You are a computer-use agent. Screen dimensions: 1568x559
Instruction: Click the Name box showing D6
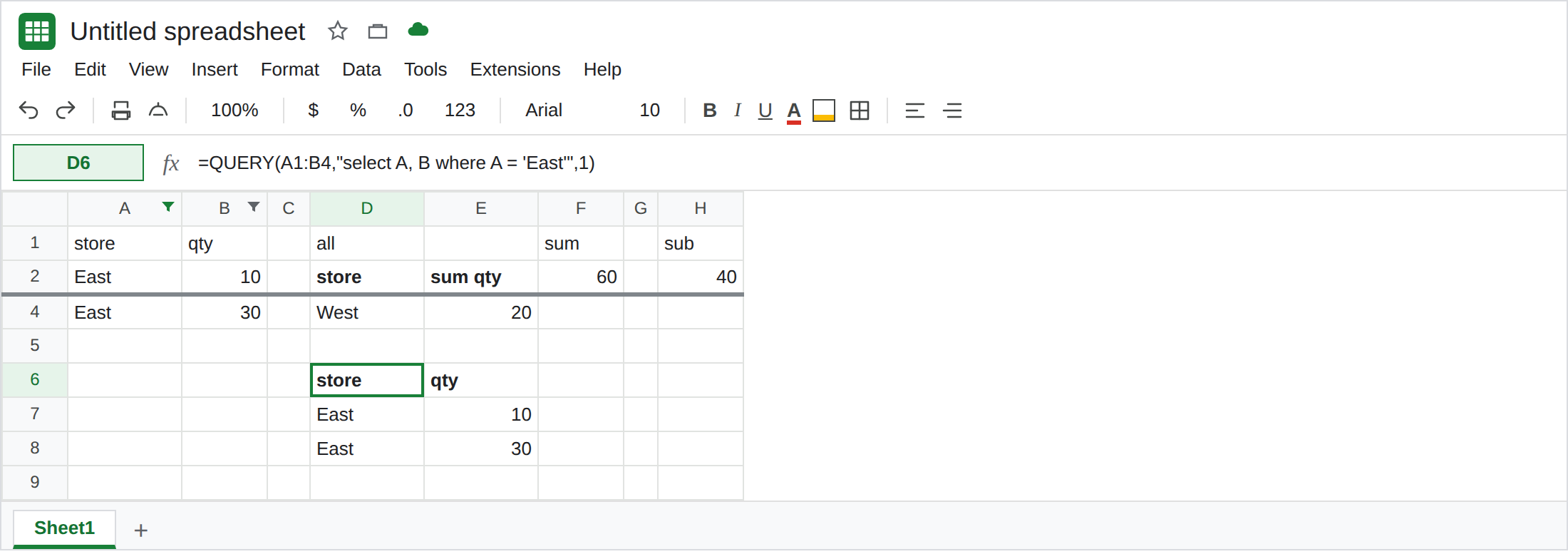78,163
